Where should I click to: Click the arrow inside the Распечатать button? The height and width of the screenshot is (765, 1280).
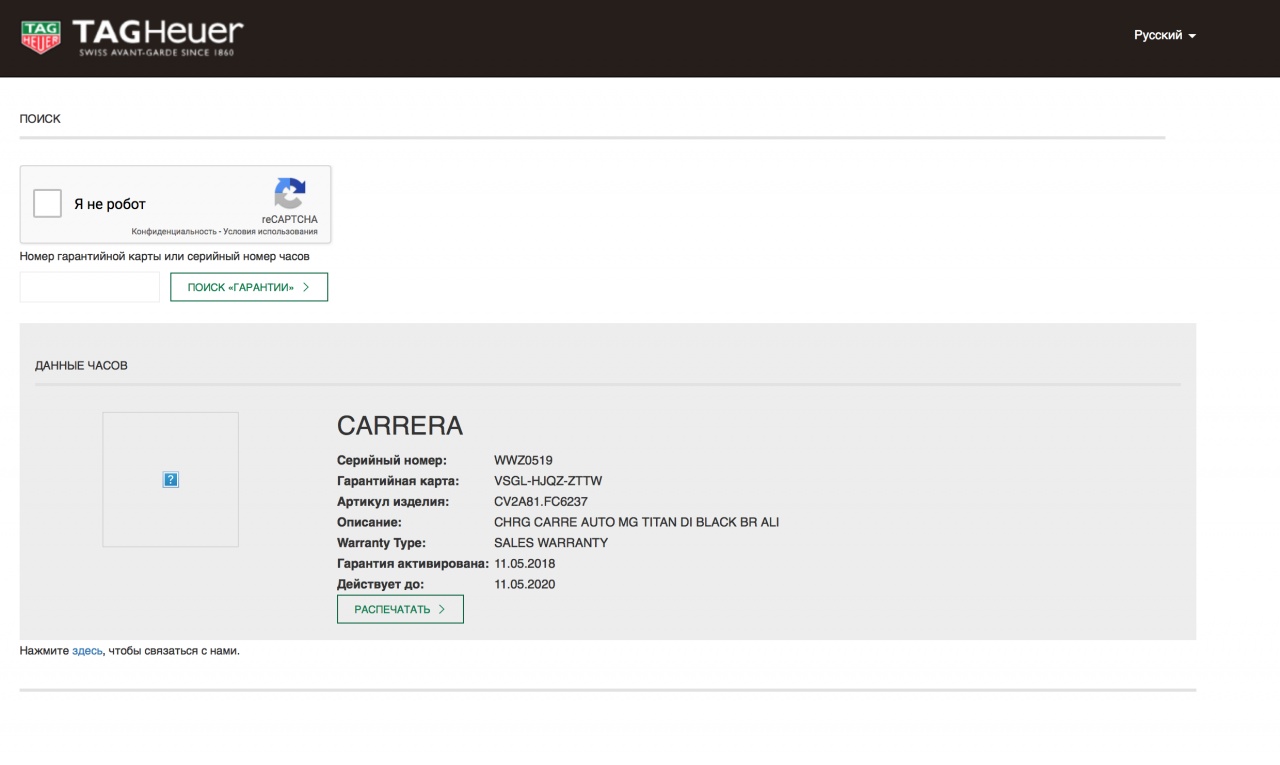[442, 609]
